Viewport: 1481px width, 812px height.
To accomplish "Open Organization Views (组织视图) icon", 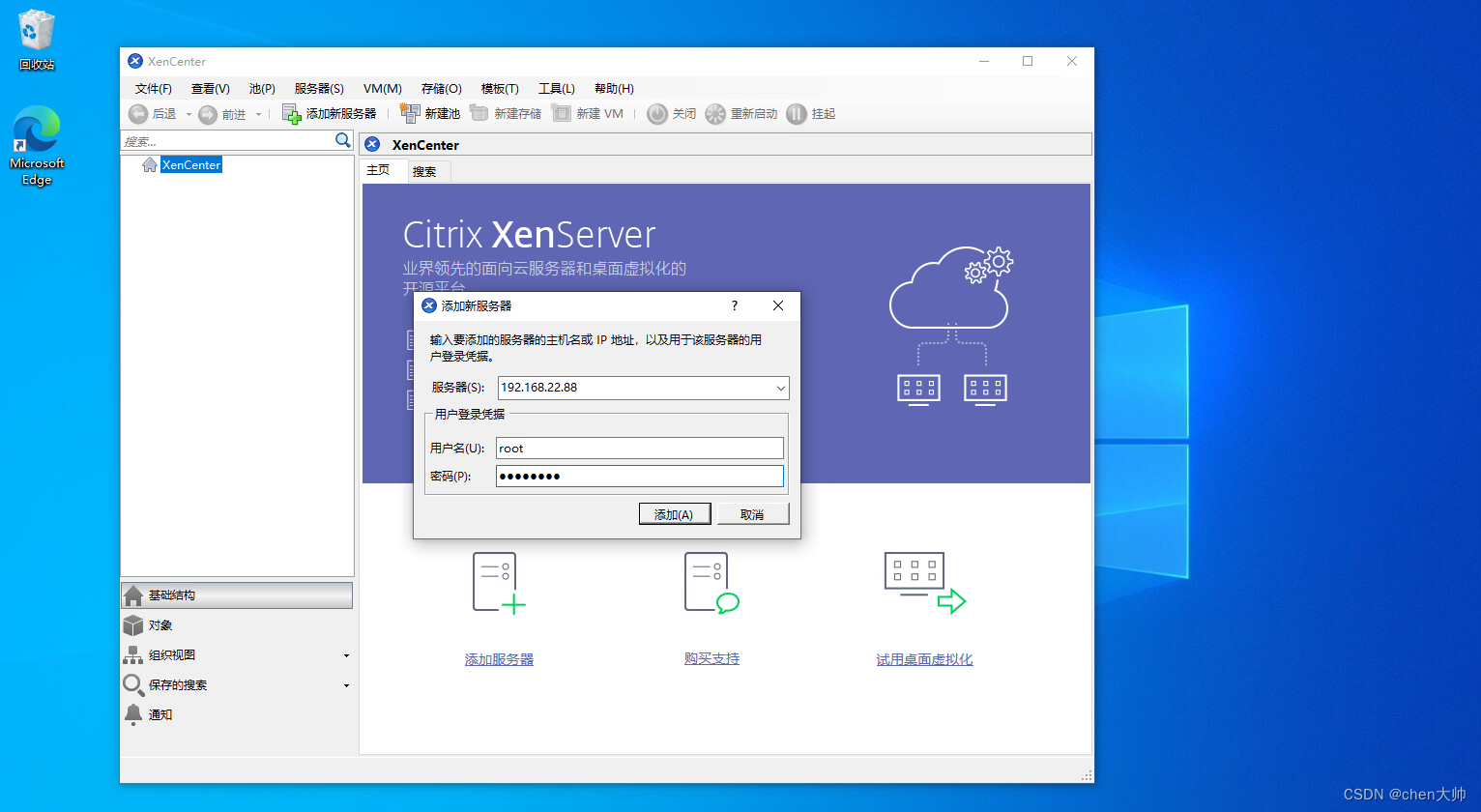I will tap(133, 655).
